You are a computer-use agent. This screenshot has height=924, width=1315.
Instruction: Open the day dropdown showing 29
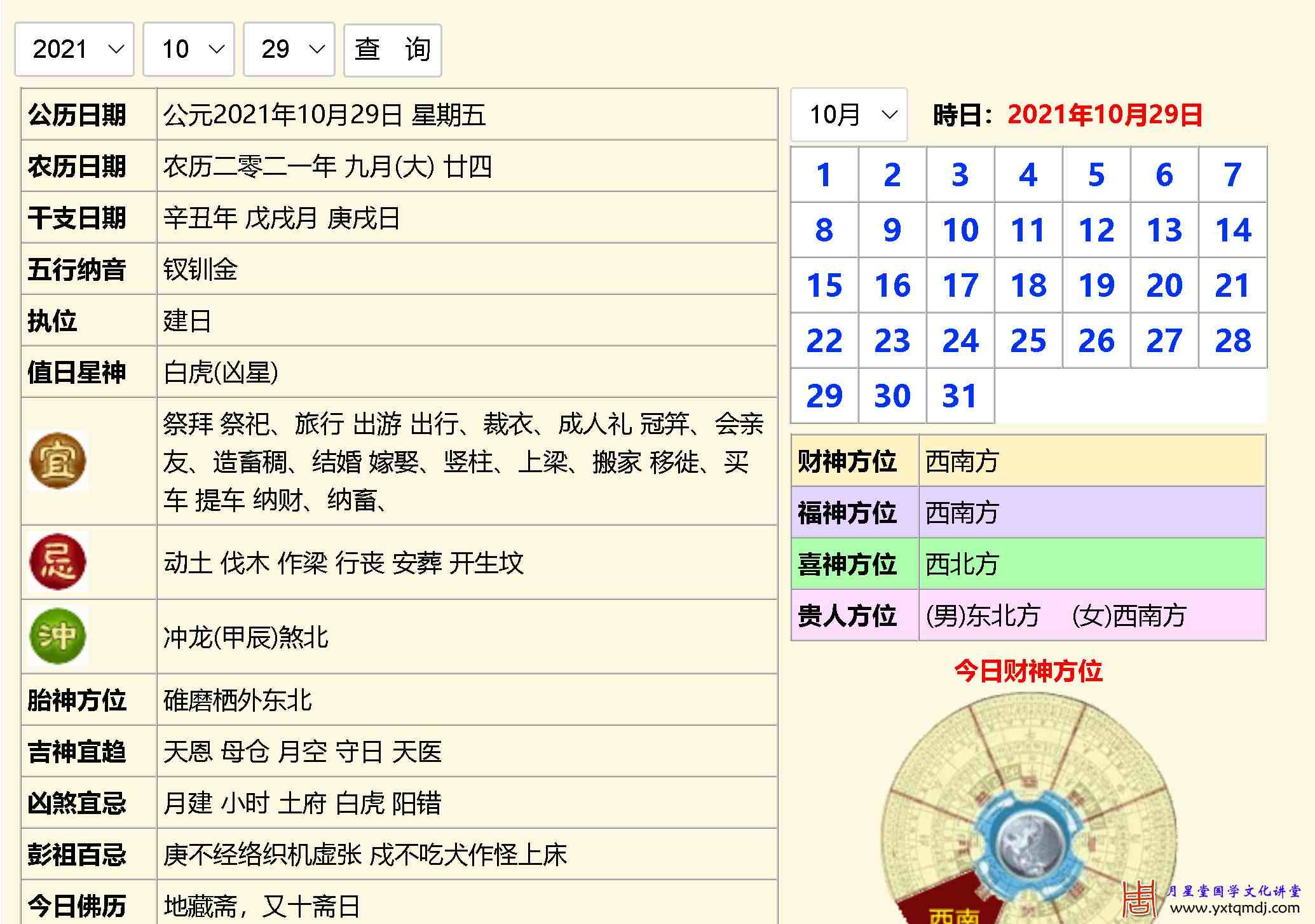click(289, 50)
